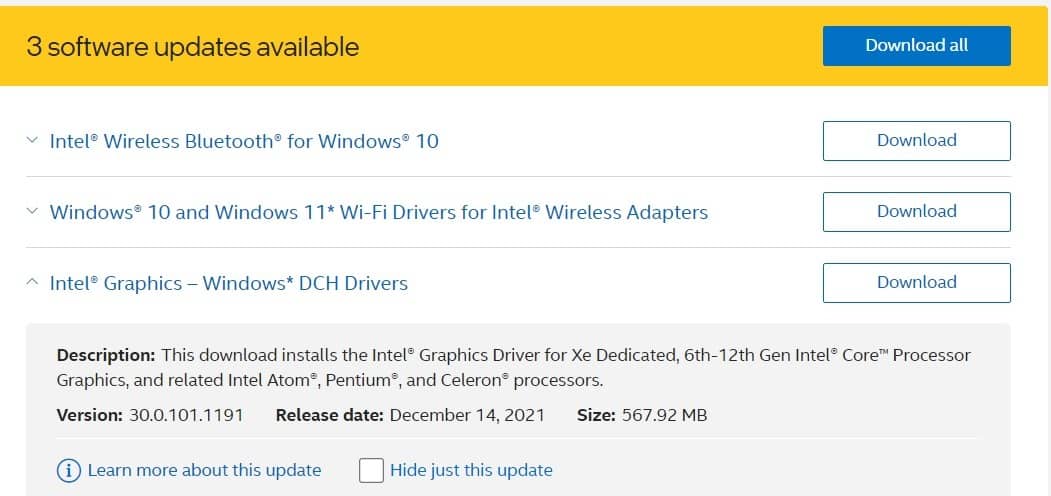Click the bold Description label
Viewport: 1051px width, 496px height.
point(106,355)
